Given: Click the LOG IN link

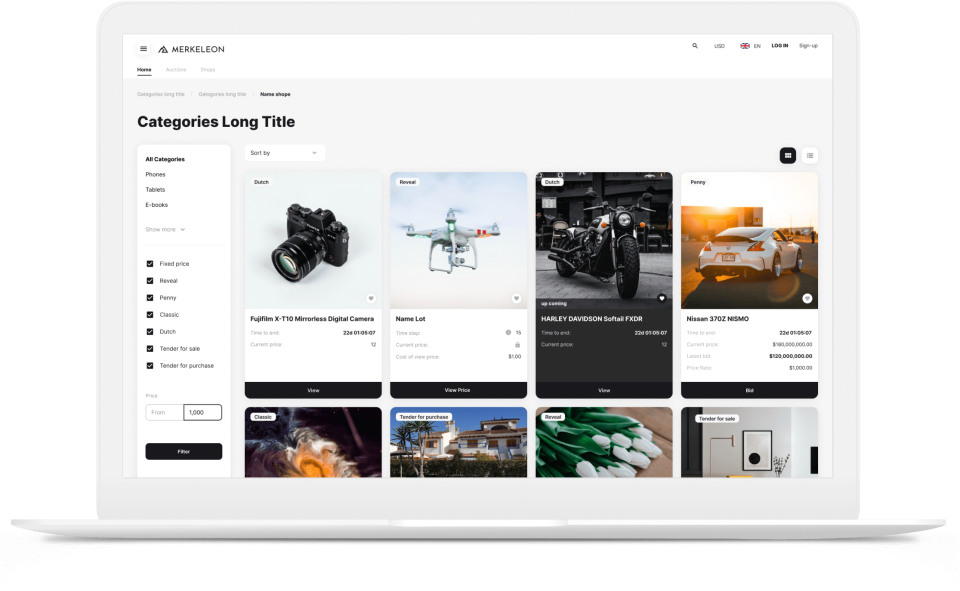Looking at the screenshot, I should point(779,46).
